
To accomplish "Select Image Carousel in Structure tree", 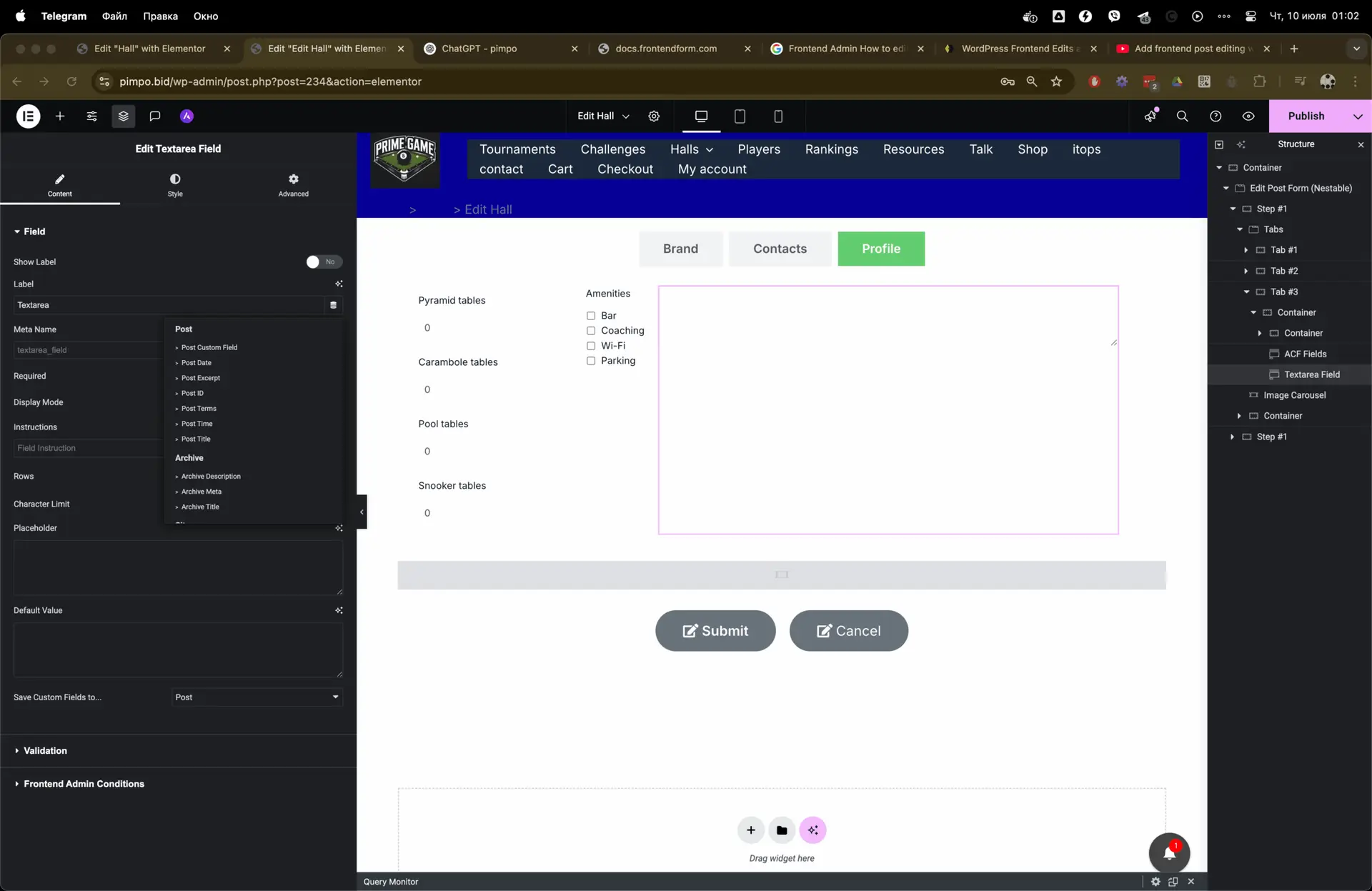I will pos(1294,395).
